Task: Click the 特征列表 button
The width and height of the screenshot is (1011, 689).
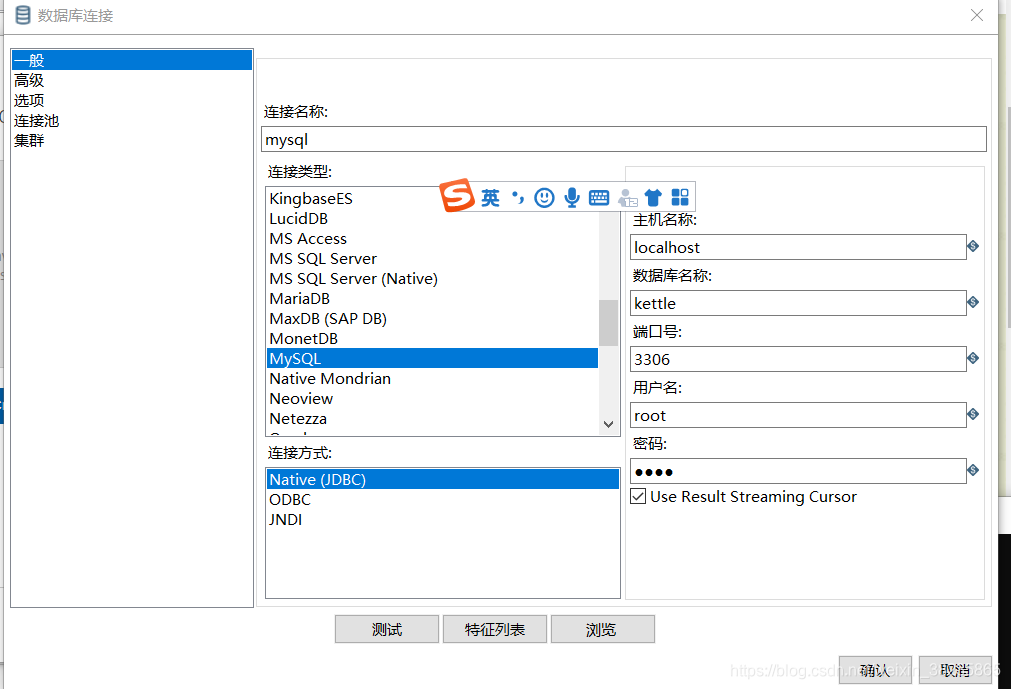Action: (x=495, y=629)
